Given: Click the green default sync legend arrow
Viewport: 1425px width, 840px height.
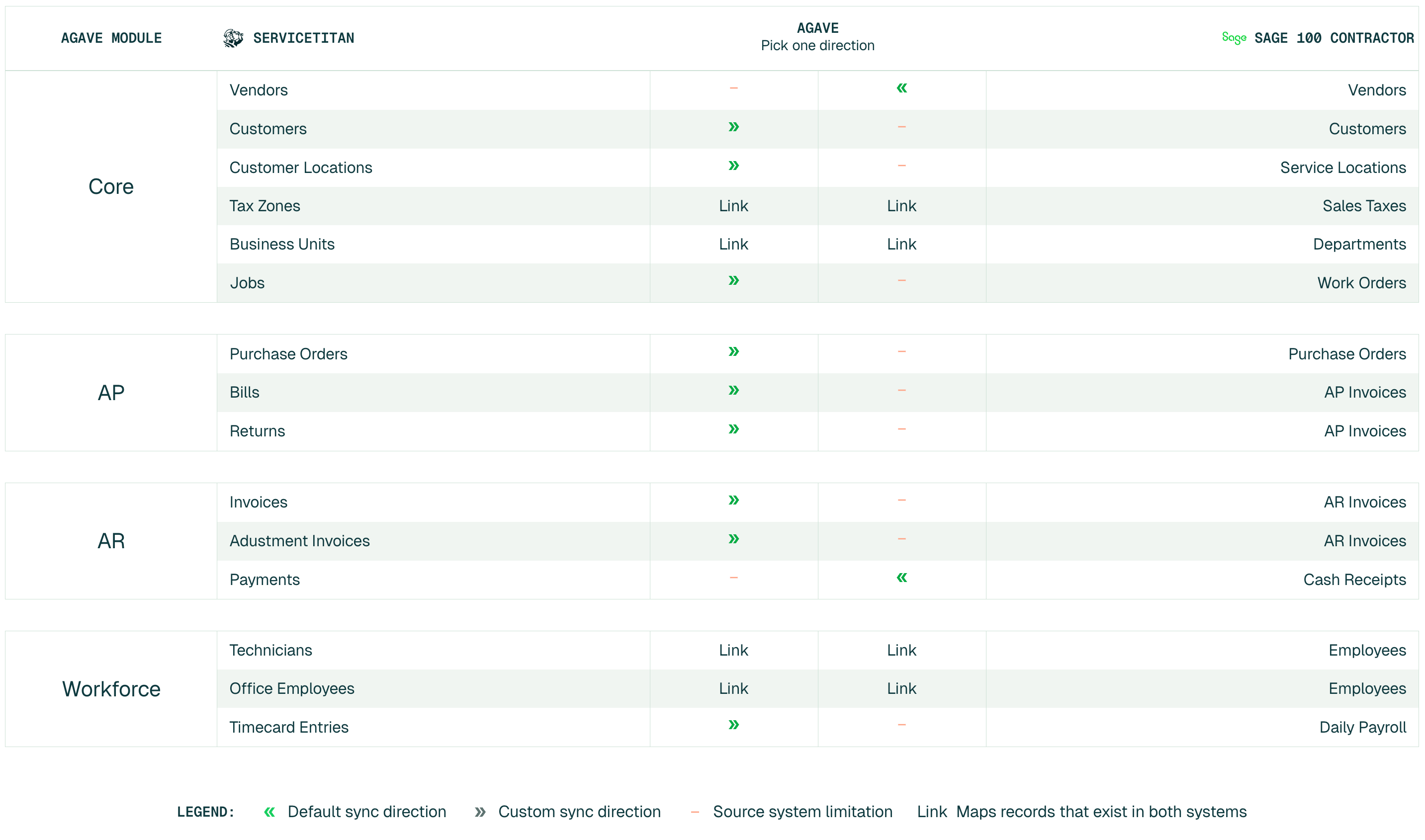Looking at the screenshot, I should tap(269, 812).
